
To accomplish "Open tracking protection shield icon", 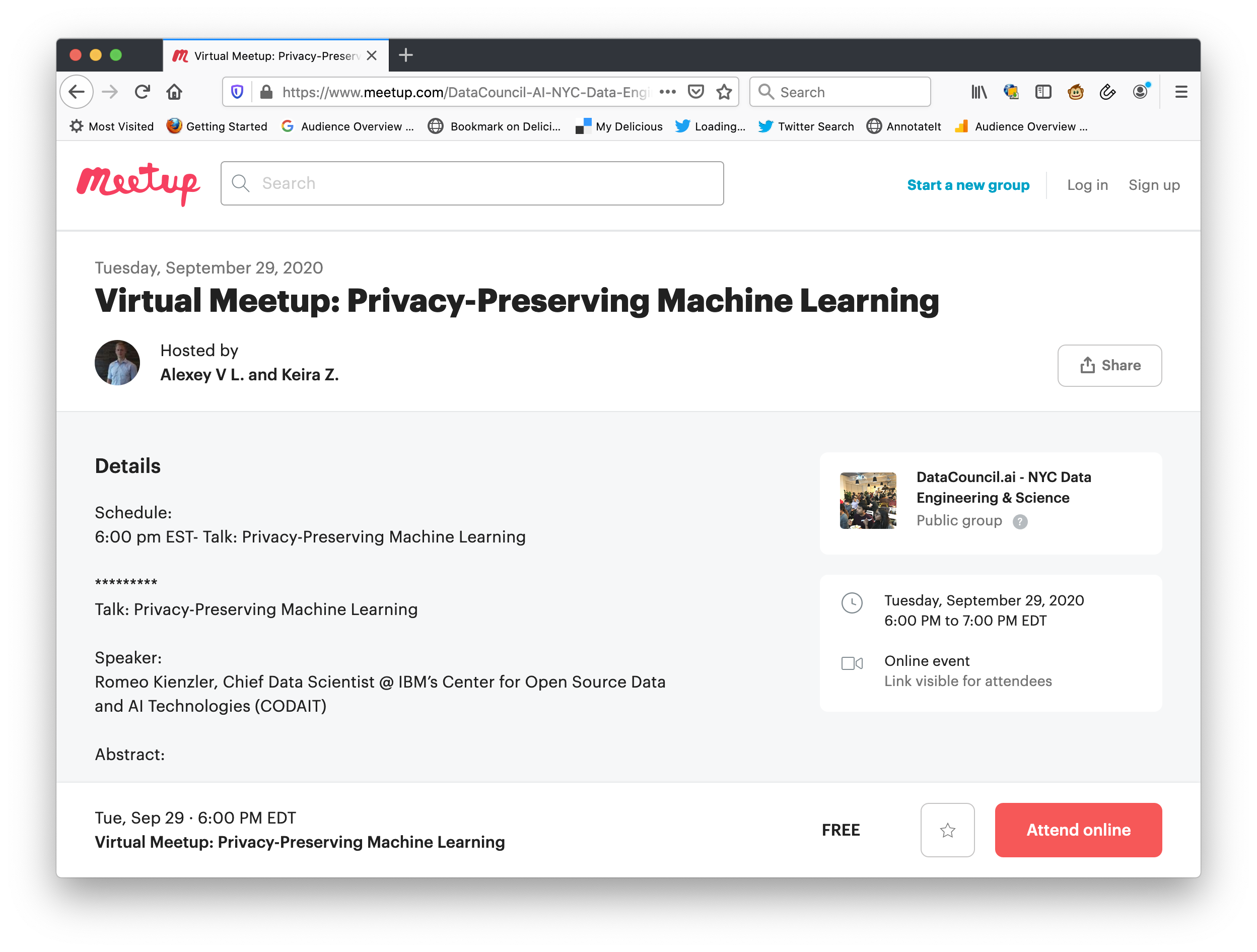I will (x=238, y=92).
